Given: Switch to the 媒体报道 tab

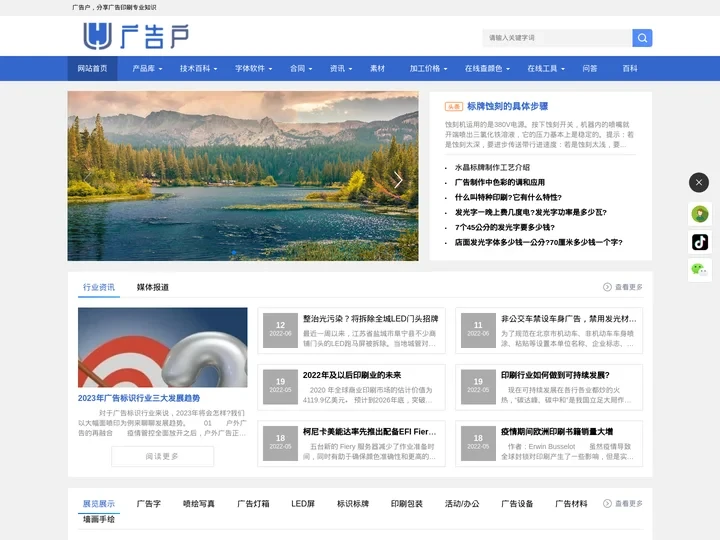Looking at the screenshot, I should [153, 287].
